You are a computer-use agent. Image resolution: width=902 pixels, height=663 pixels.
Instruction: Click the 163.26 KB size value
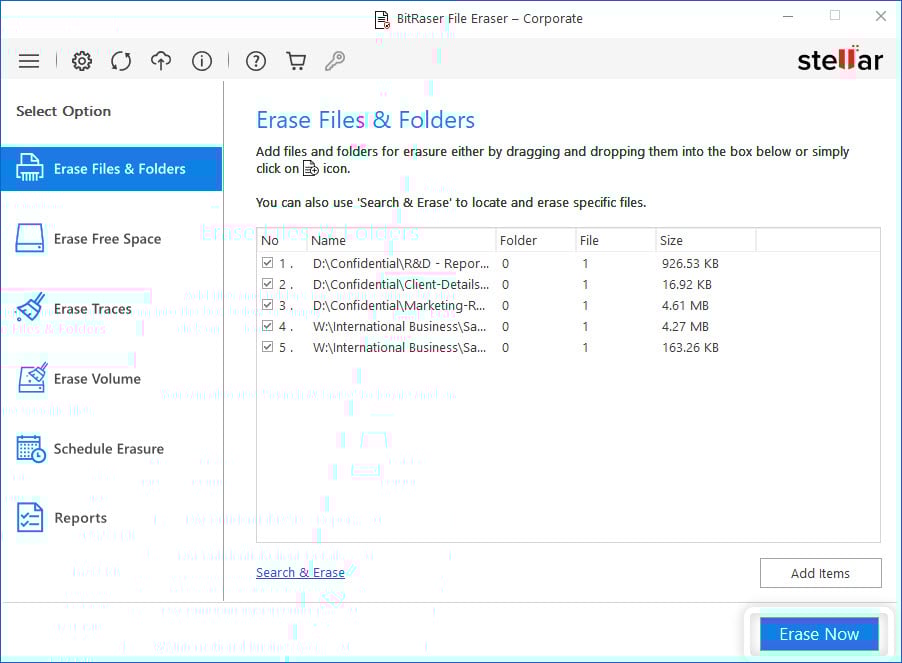coord(690,347)
